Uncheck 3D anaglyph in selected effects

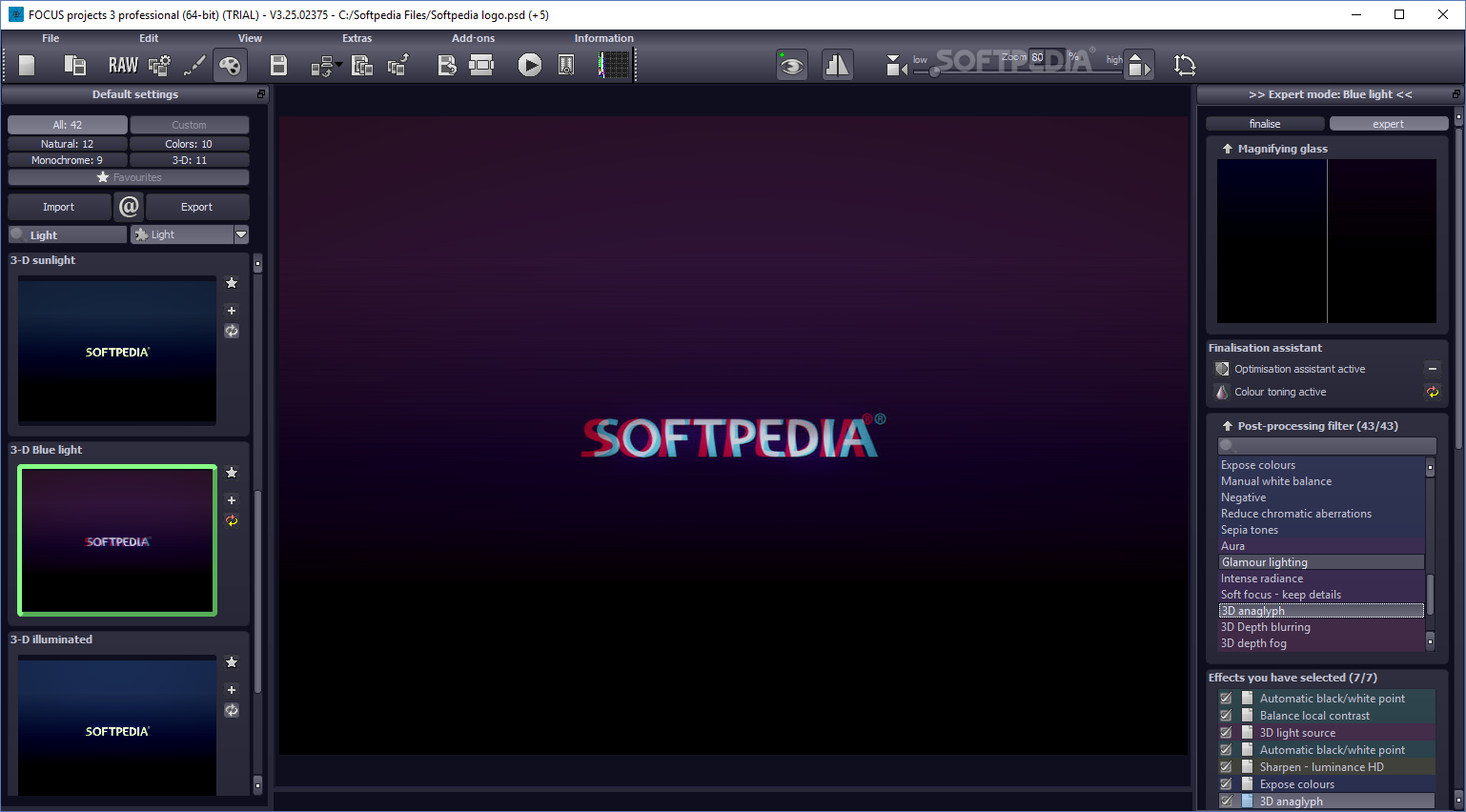pos(1226,802)
